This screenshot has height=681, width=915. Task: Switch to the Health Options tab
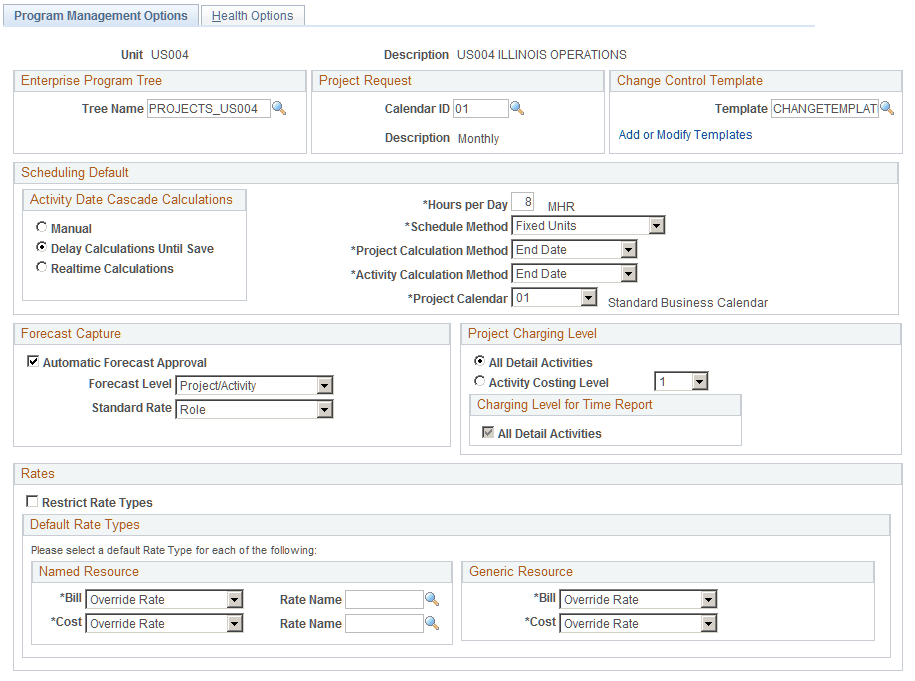click(x=252, y=15)
